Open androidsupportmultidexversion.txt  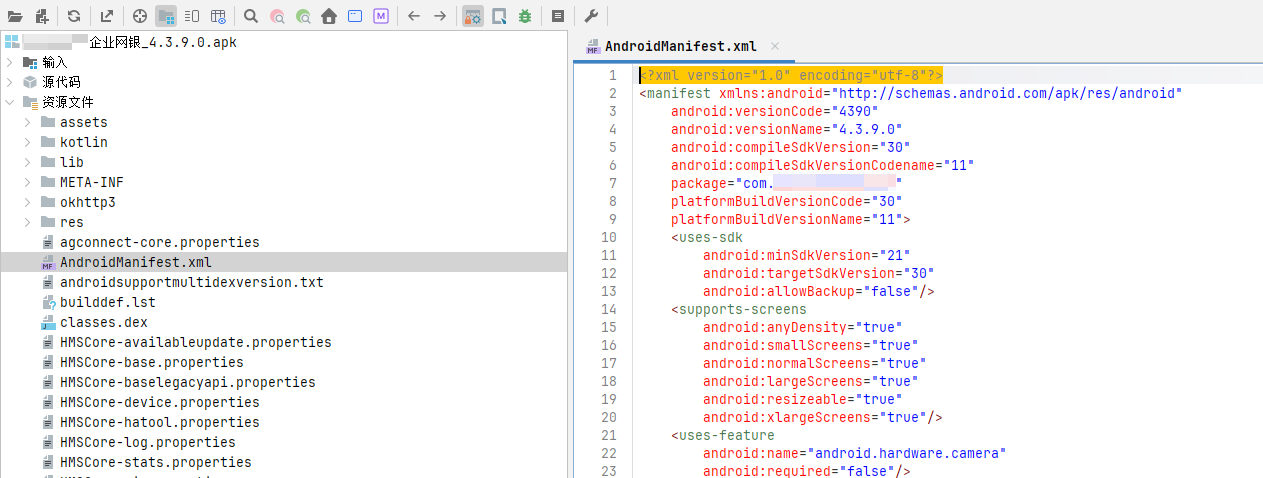point(191,282)
